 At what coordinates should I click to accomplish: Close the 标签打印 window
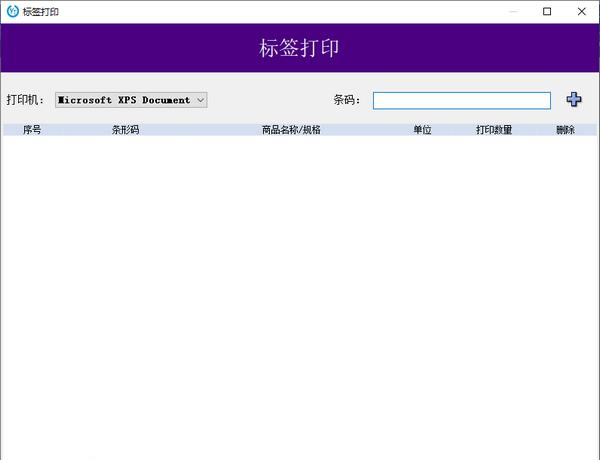(582, 11)
